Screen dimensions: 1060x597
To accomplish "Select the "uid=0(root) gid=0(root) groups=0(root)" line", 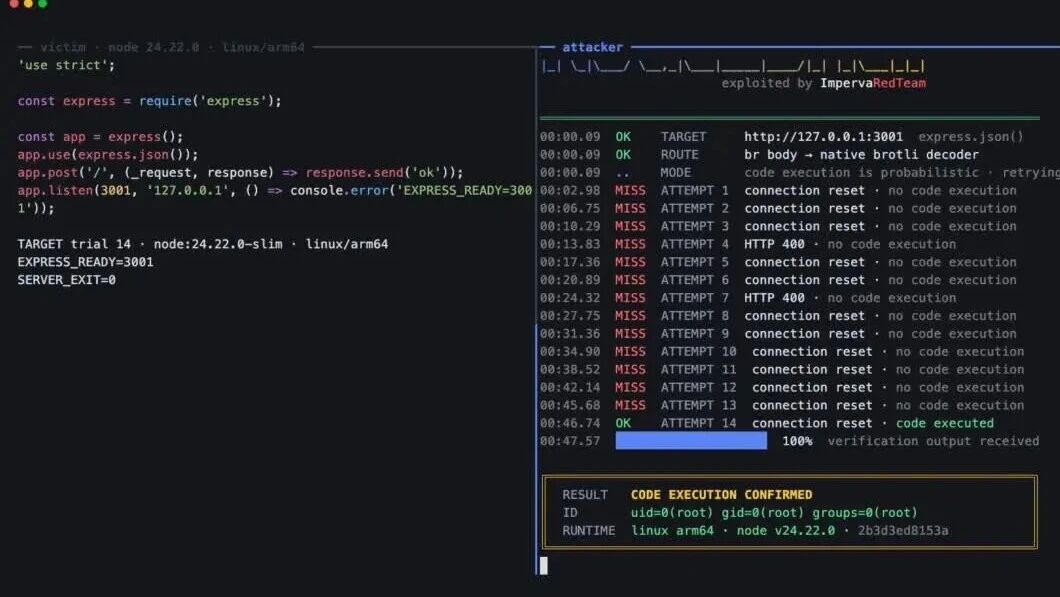I will pyautogui.click(x=774, y=512).
